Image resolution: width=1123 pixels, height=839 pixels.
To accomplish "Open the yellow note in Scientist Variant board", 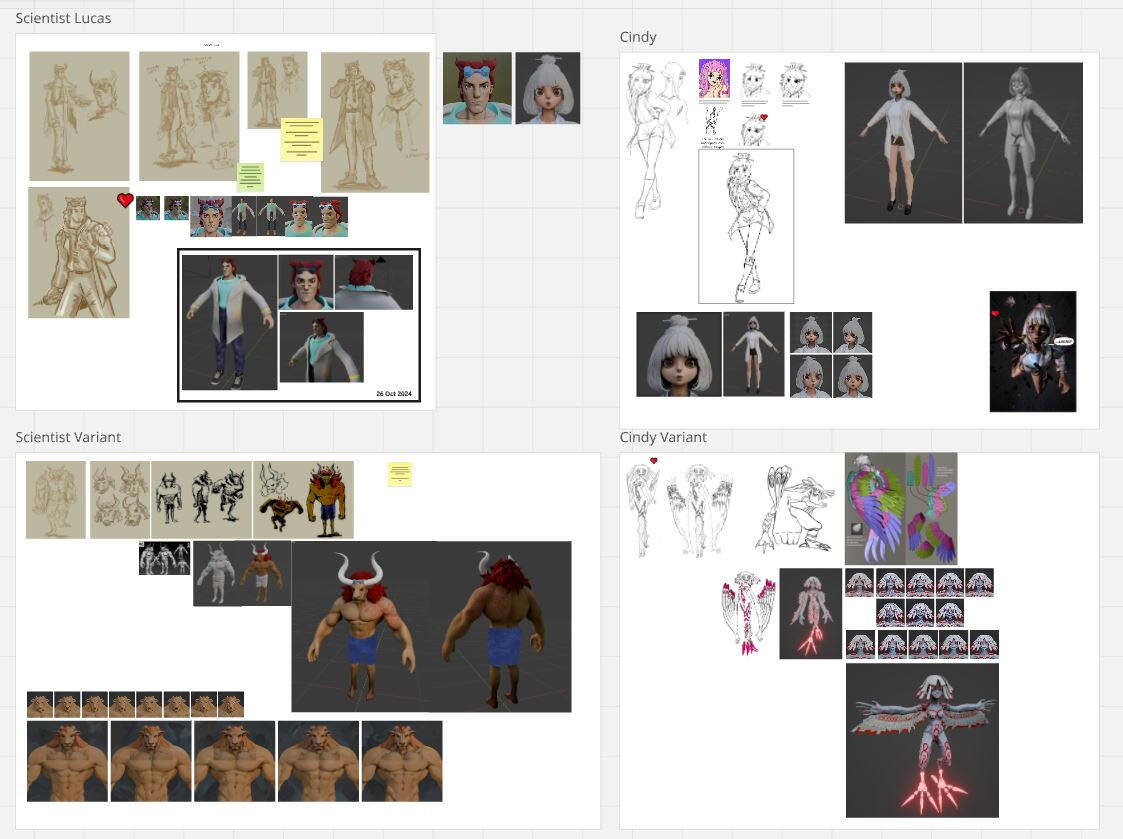I will (x=400, y=474).
